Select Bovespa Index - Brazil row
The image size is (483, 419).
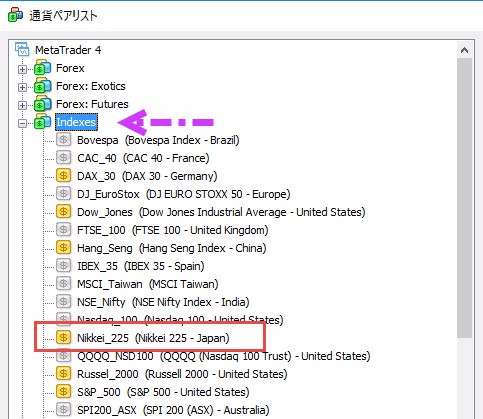158,140
